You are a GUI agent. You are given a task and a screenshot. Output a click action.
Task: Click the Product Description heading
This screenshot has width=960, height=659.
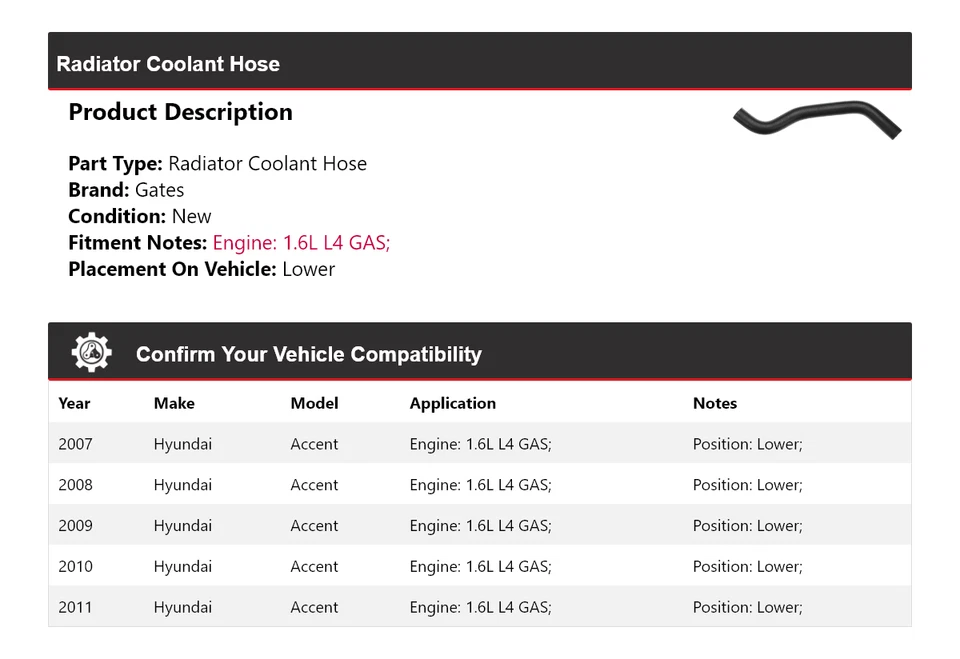(180, 112)
